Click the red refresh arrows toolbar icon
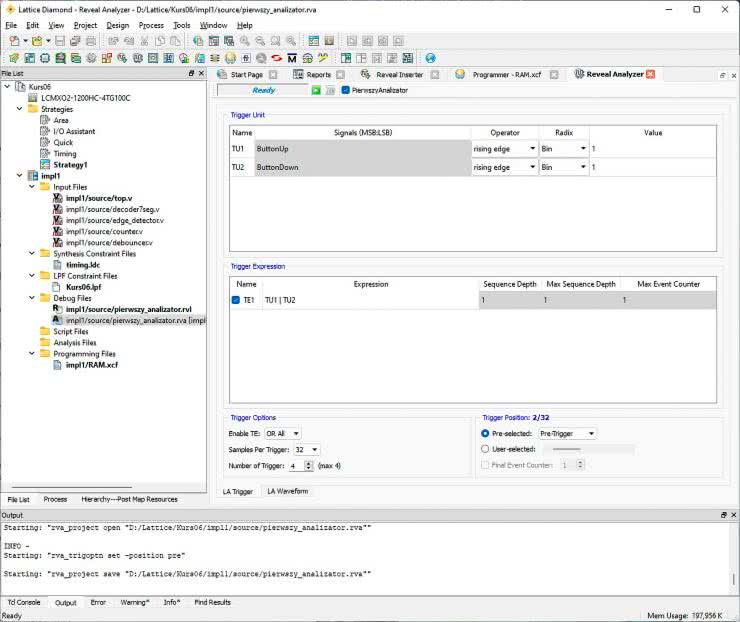740x622 pixels. pyautogui.click(x=276, y=58)
